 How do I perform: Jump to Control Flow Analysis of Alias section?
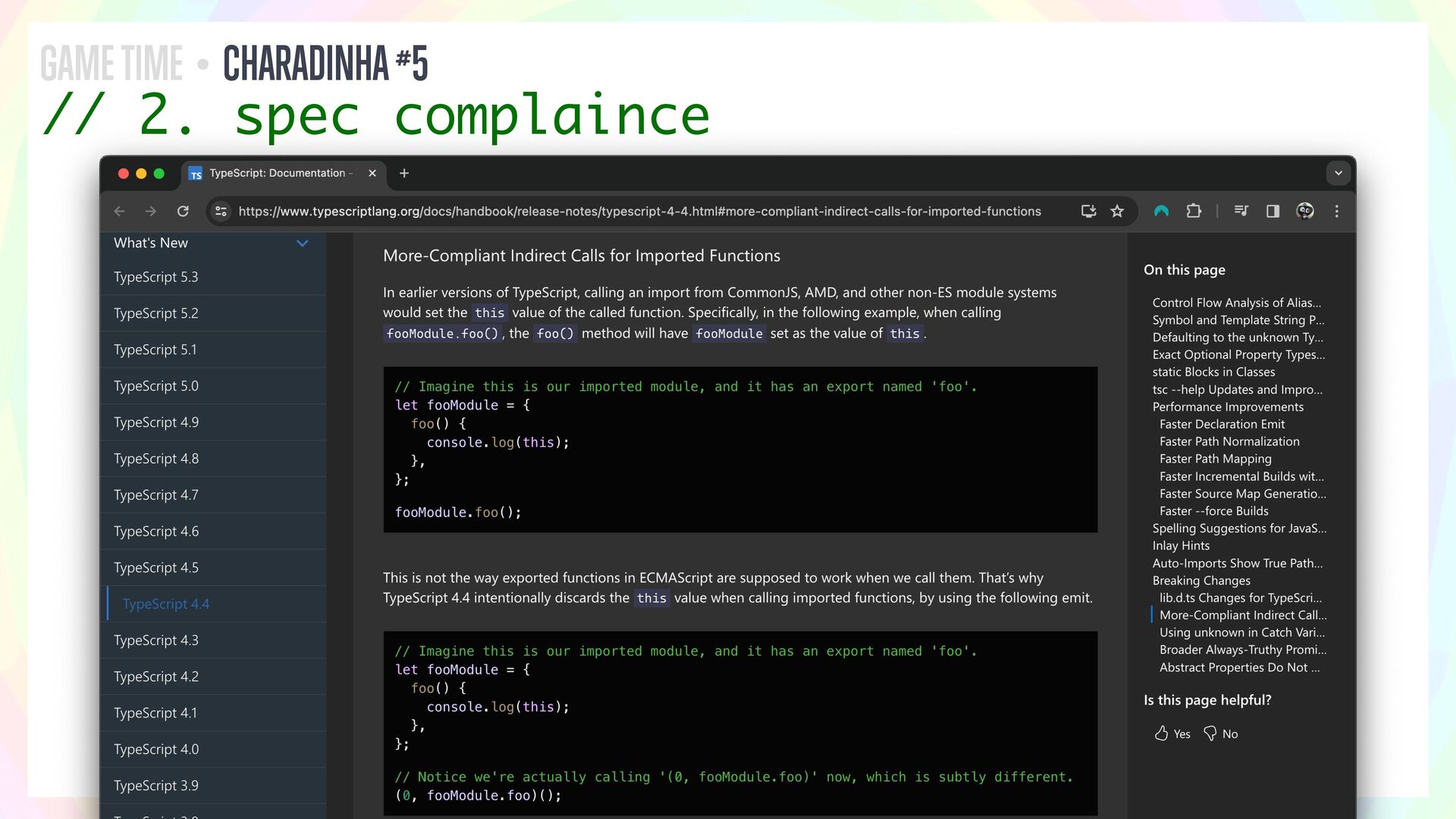coord(1236,303)
